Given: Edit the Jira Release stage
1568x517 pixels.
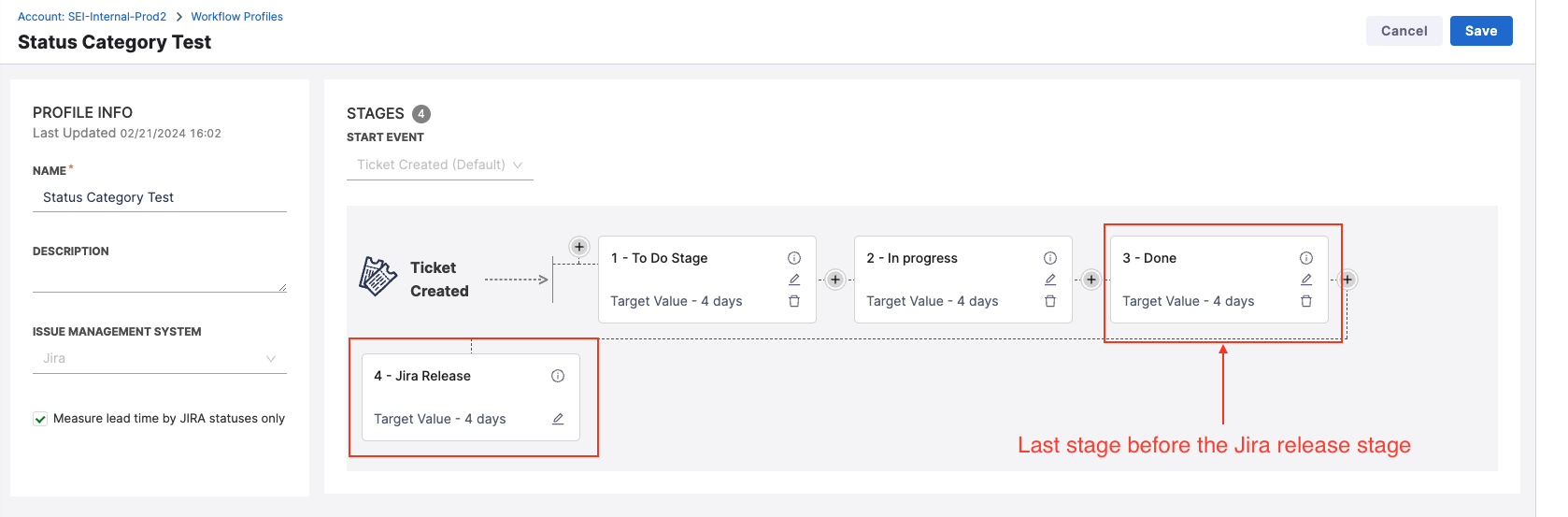Looking at the screenshot, I should [x=558, y=419].
